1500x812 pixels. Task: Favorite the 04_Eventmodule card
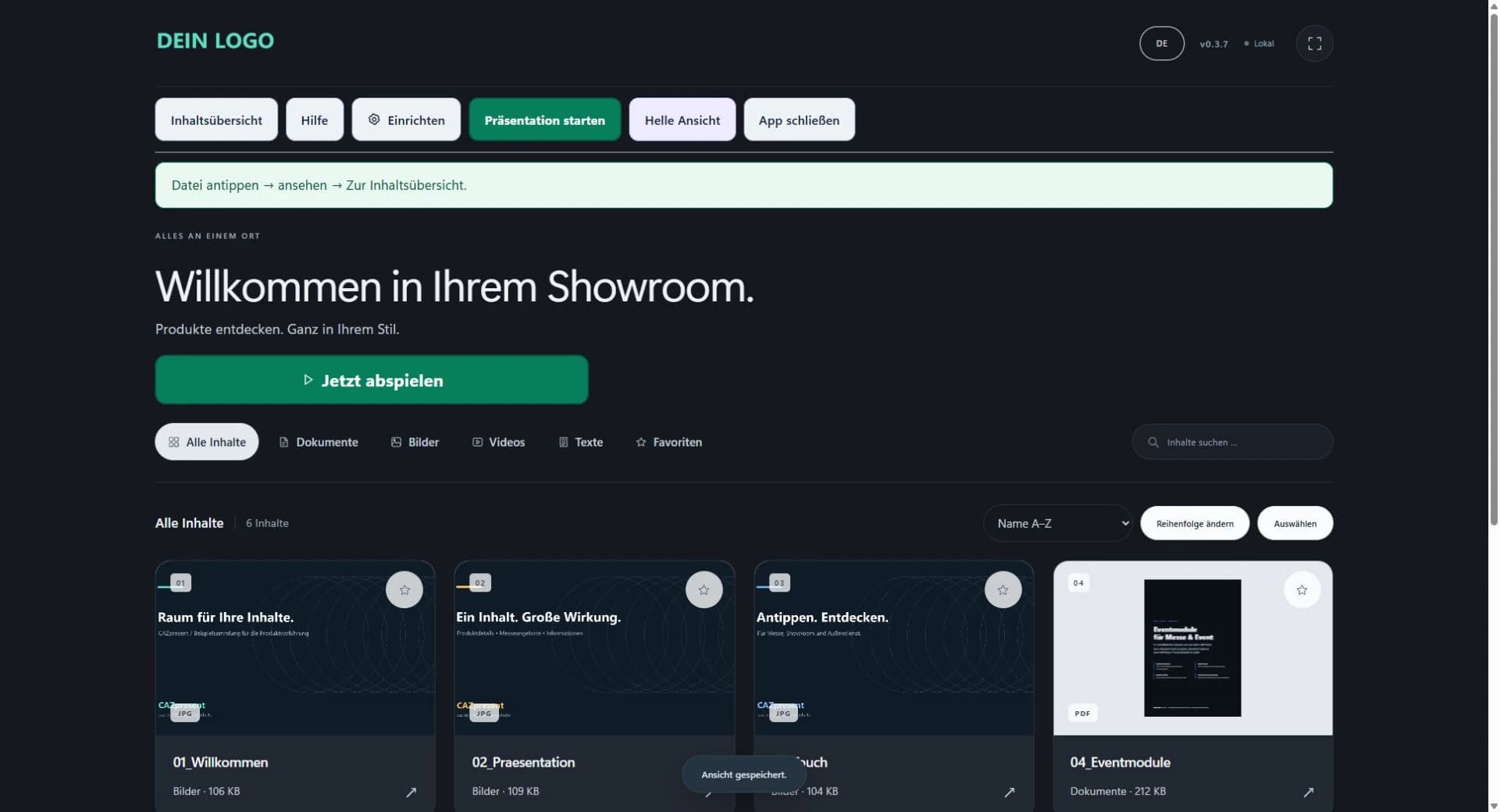point(1302,589)
